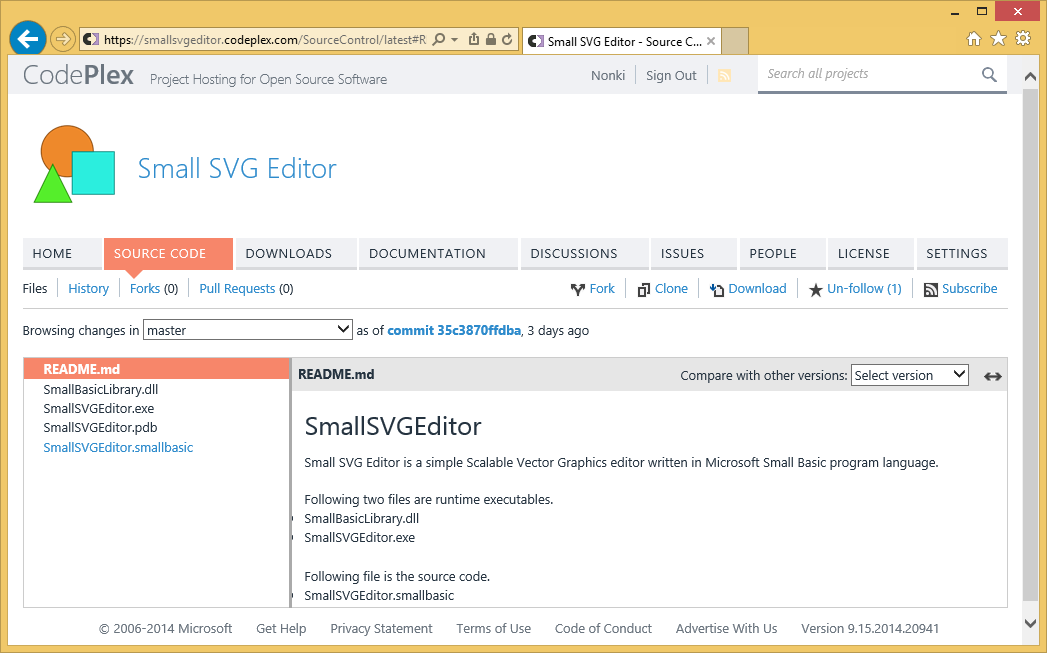
Task: Open SmallSVGEditor.smallbasic in file list
Action: tap(118, 447)
